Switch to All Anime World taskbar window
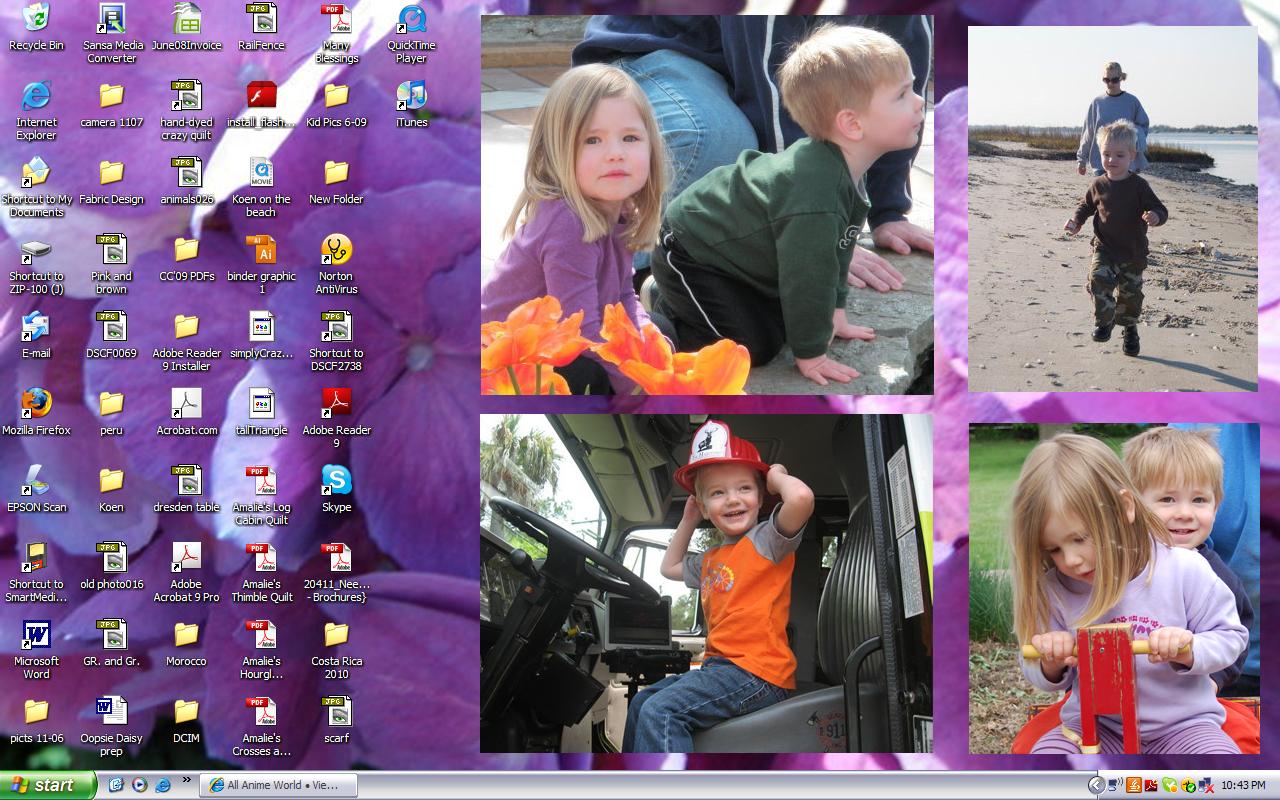This screenshot has width=1280, height=800. 278,785
